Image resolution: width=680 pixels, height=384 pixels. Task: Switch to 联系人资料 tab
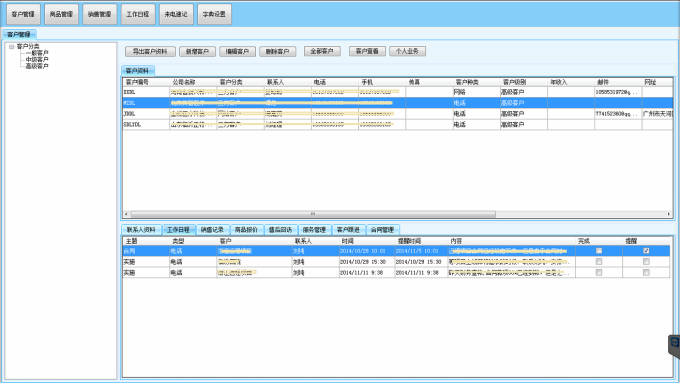(141, 230)
